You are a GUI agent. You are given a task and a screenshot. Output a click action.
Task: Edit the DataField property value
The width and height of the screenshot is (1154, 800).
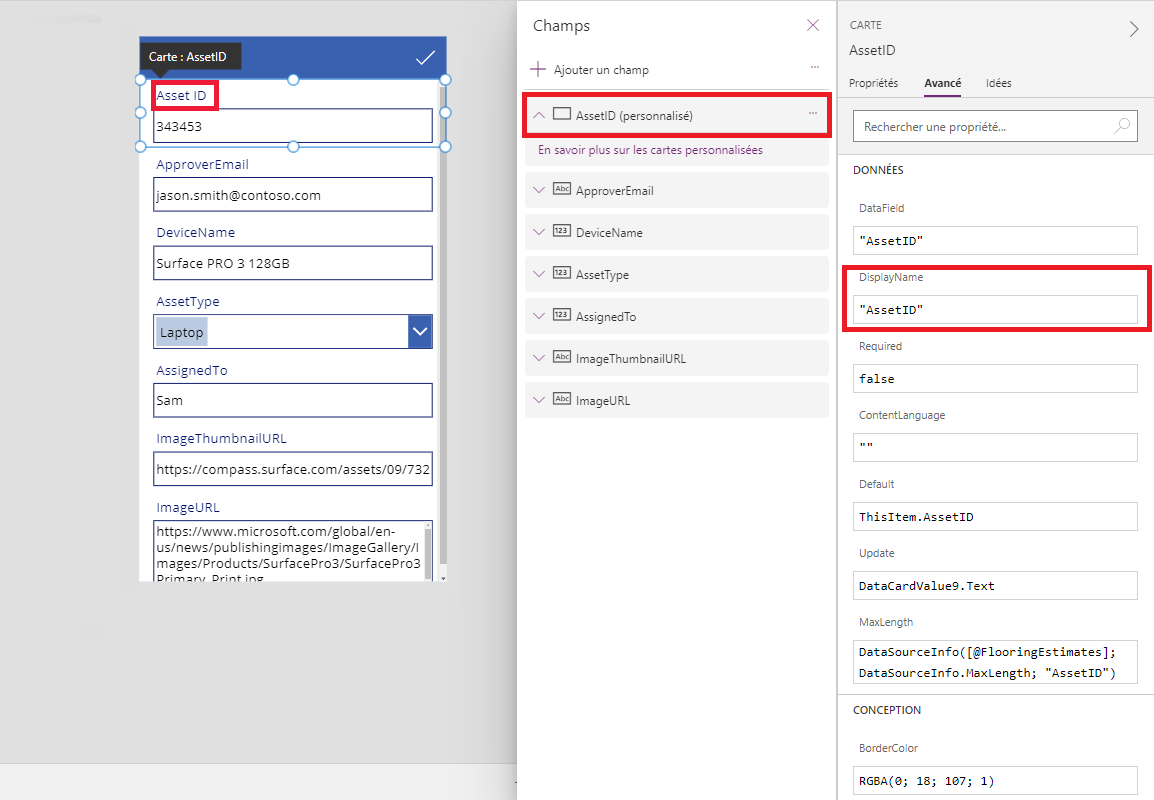click(x=995, y=241)
